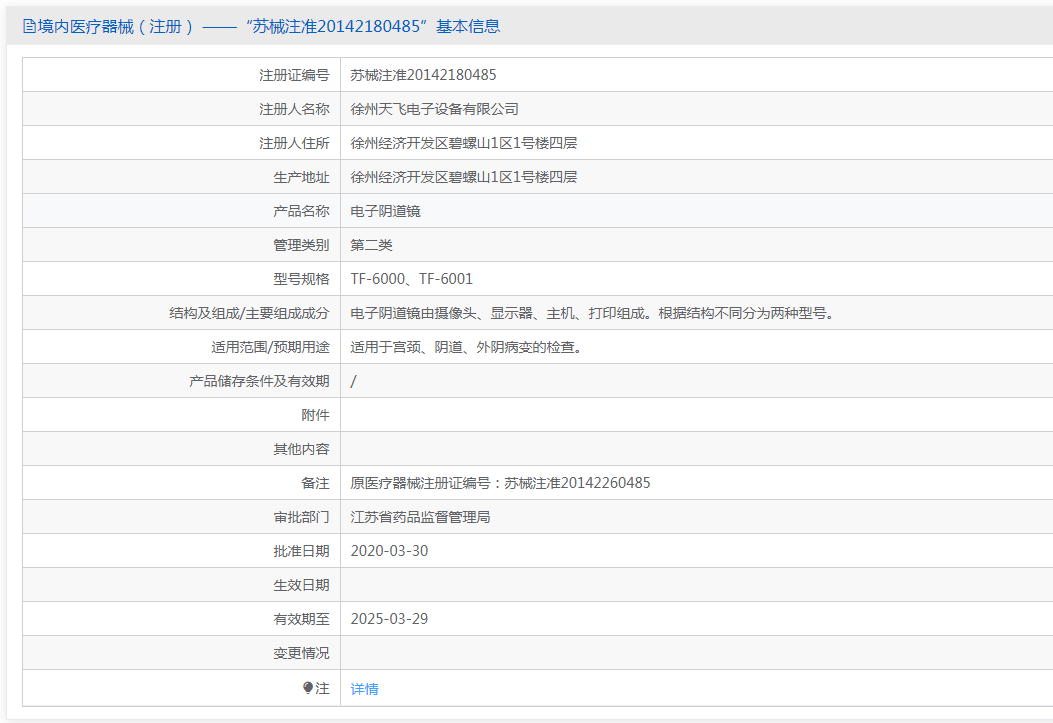Click the 注册人名称 label
The image size is (1053, 723).
click(x=294, y=109)
